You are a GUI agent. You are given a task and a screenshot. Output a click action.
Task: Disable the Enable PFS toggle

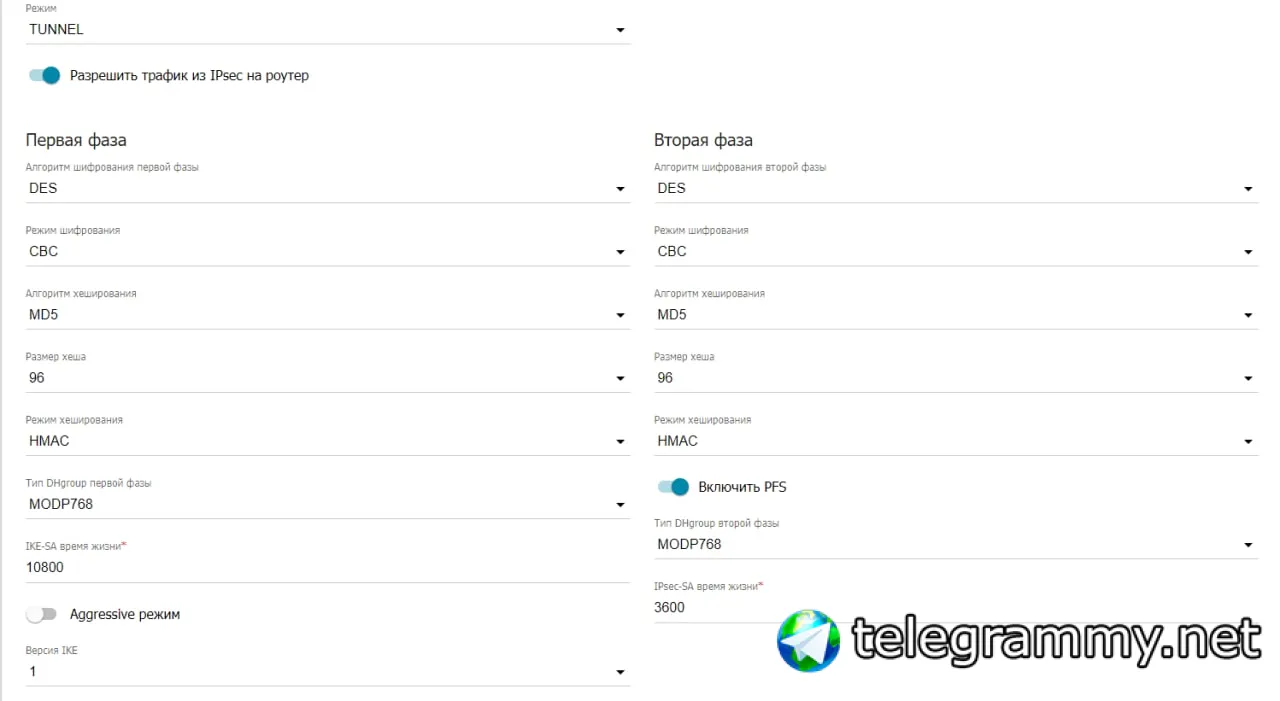pyautogui.click(x=673, y=487)
